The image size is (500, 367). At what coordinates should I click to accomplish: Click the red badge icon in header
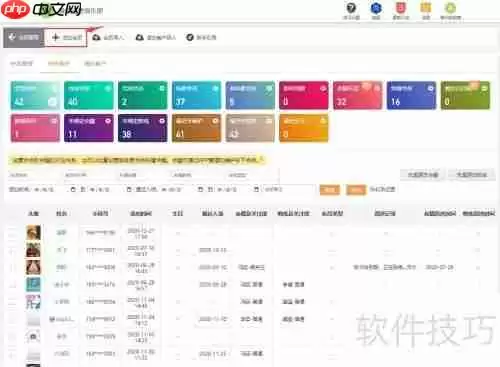pyautogui.click(x=401, y=8)
